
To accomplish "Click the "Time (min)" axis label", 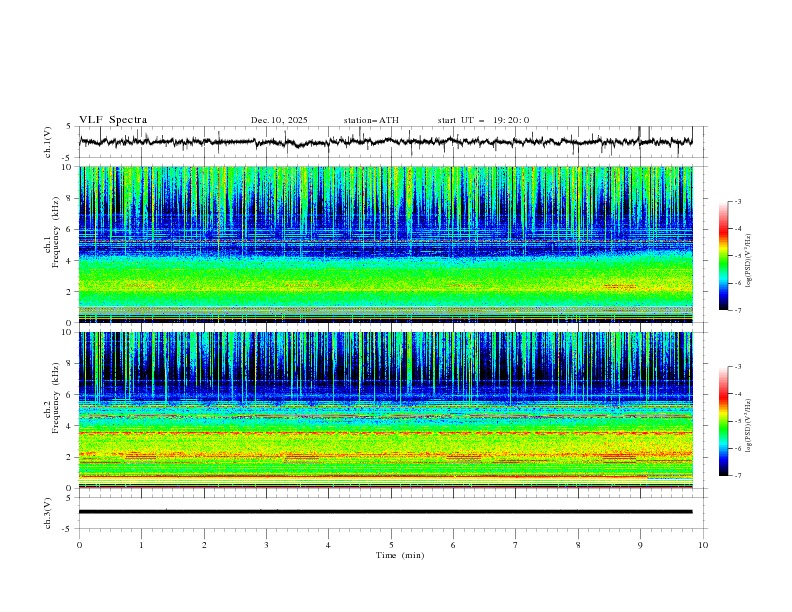I will (x=400, y=555).
